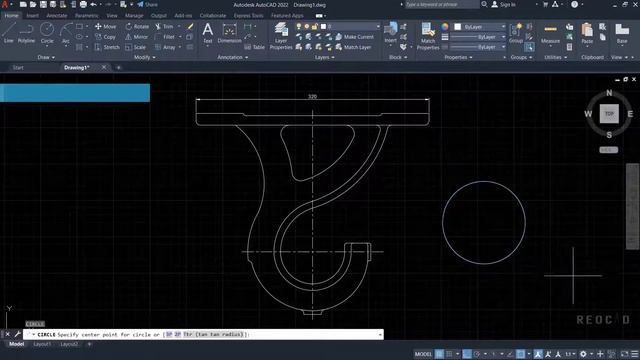This screenshot has height=360, width=640.
Task: Expand the Properties panel
Action: click(x=458, y=58)
